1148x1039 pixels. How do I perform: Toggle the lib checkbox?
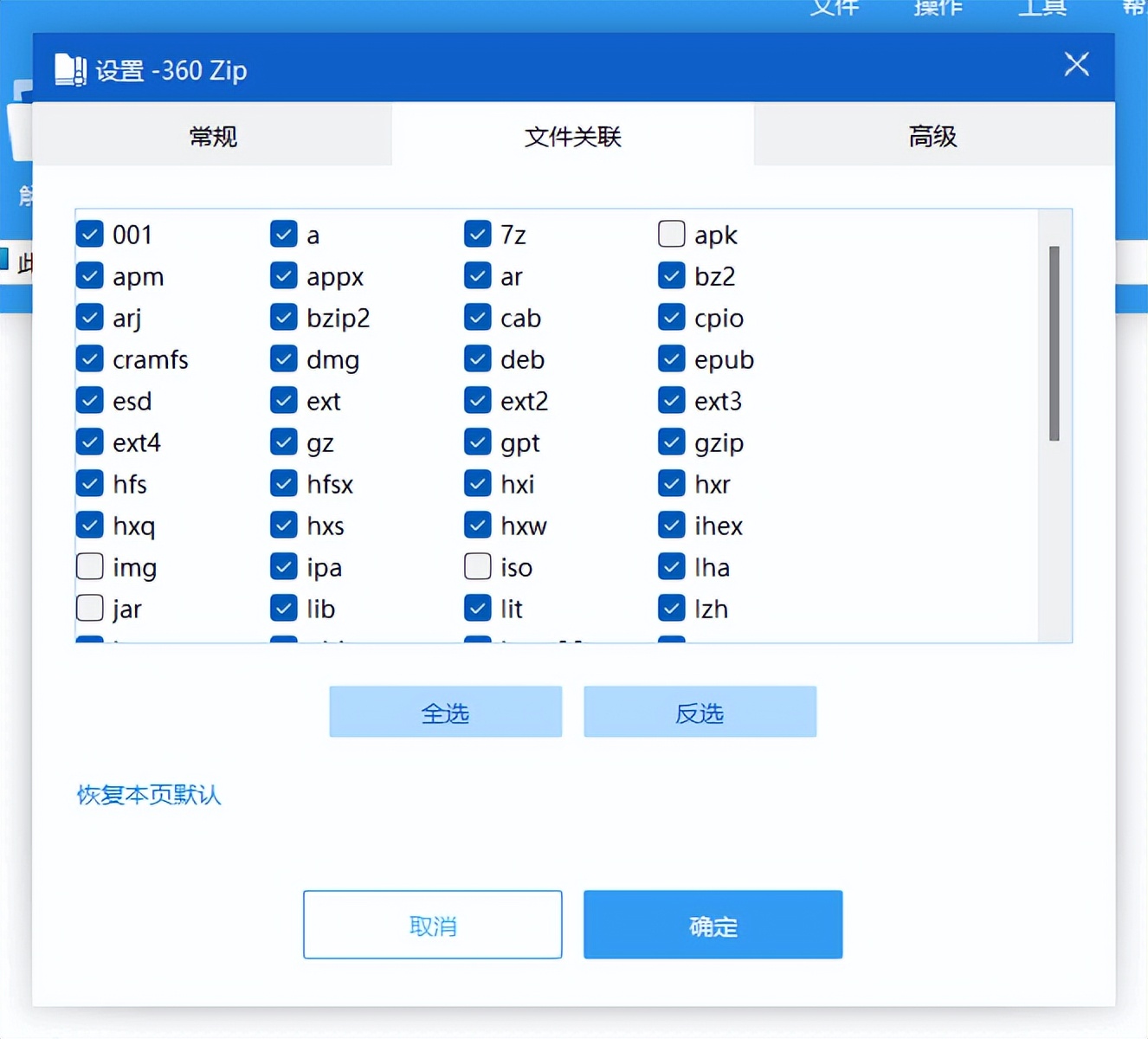pos(284,608)
